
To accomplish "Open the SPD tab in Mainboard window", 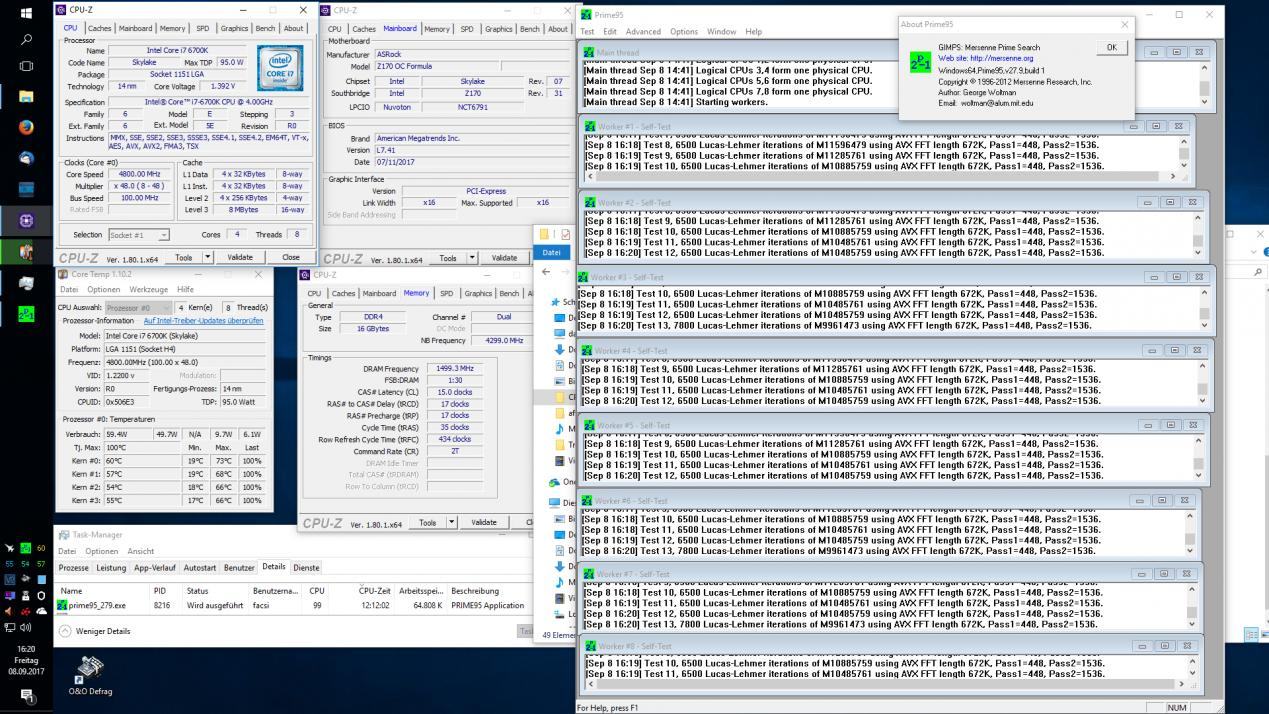I will (x=467, y=29).
